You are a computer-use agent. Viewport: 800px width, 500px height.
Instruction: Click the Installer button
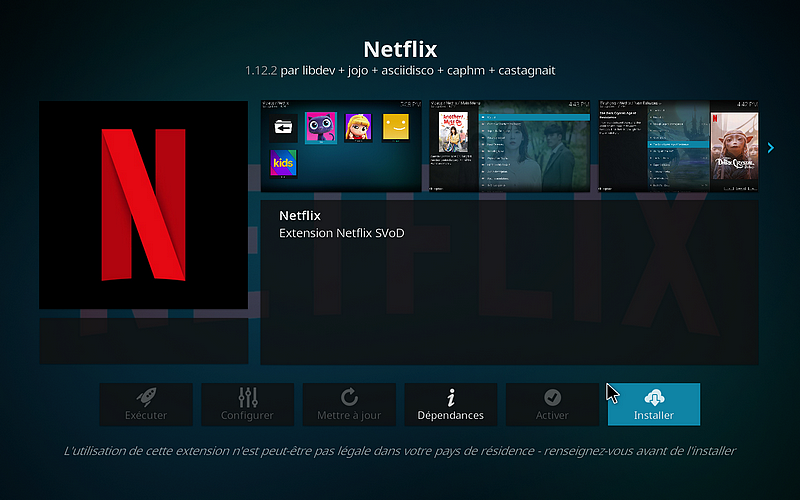pyautogui.click(x=654, y=404)
